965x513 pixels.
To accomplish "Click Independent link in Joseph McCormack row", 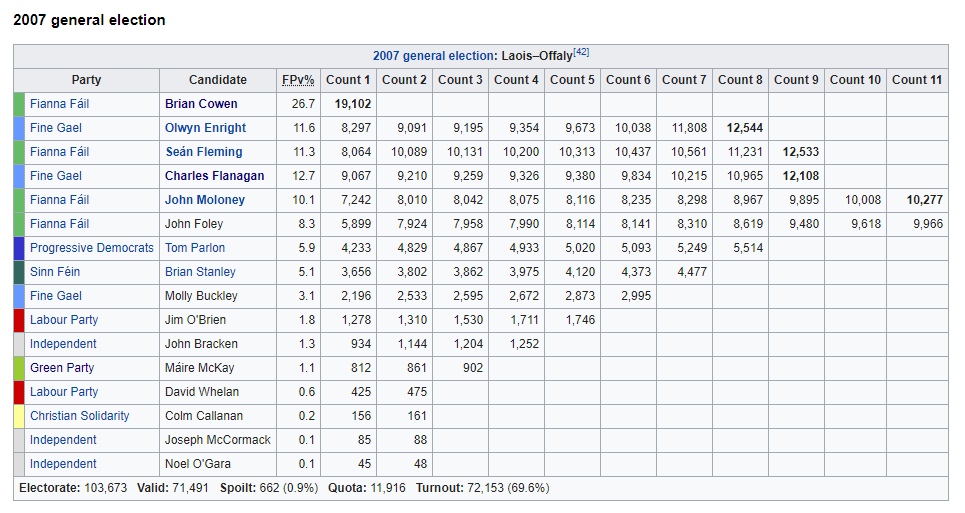I will click(63, 440).
